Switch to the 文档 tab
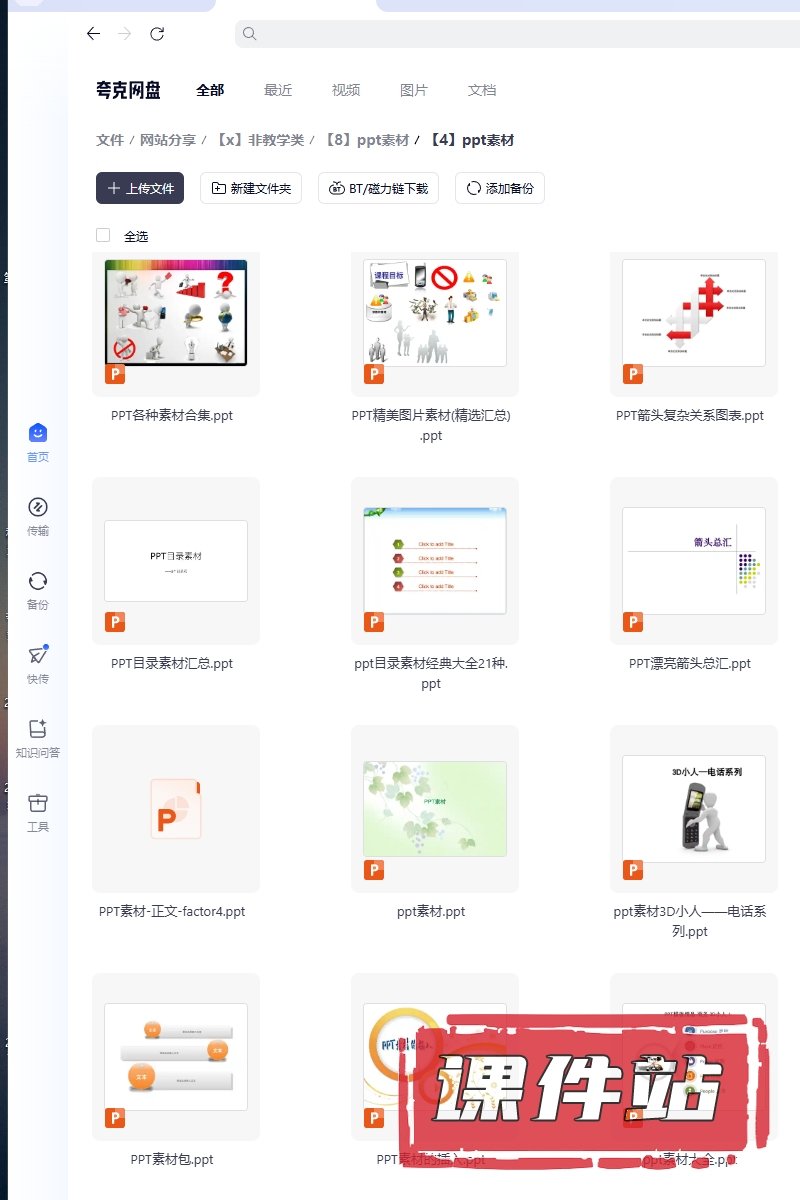The height and width of the screenshot is (1200, 800). click(x=482, y=90)
